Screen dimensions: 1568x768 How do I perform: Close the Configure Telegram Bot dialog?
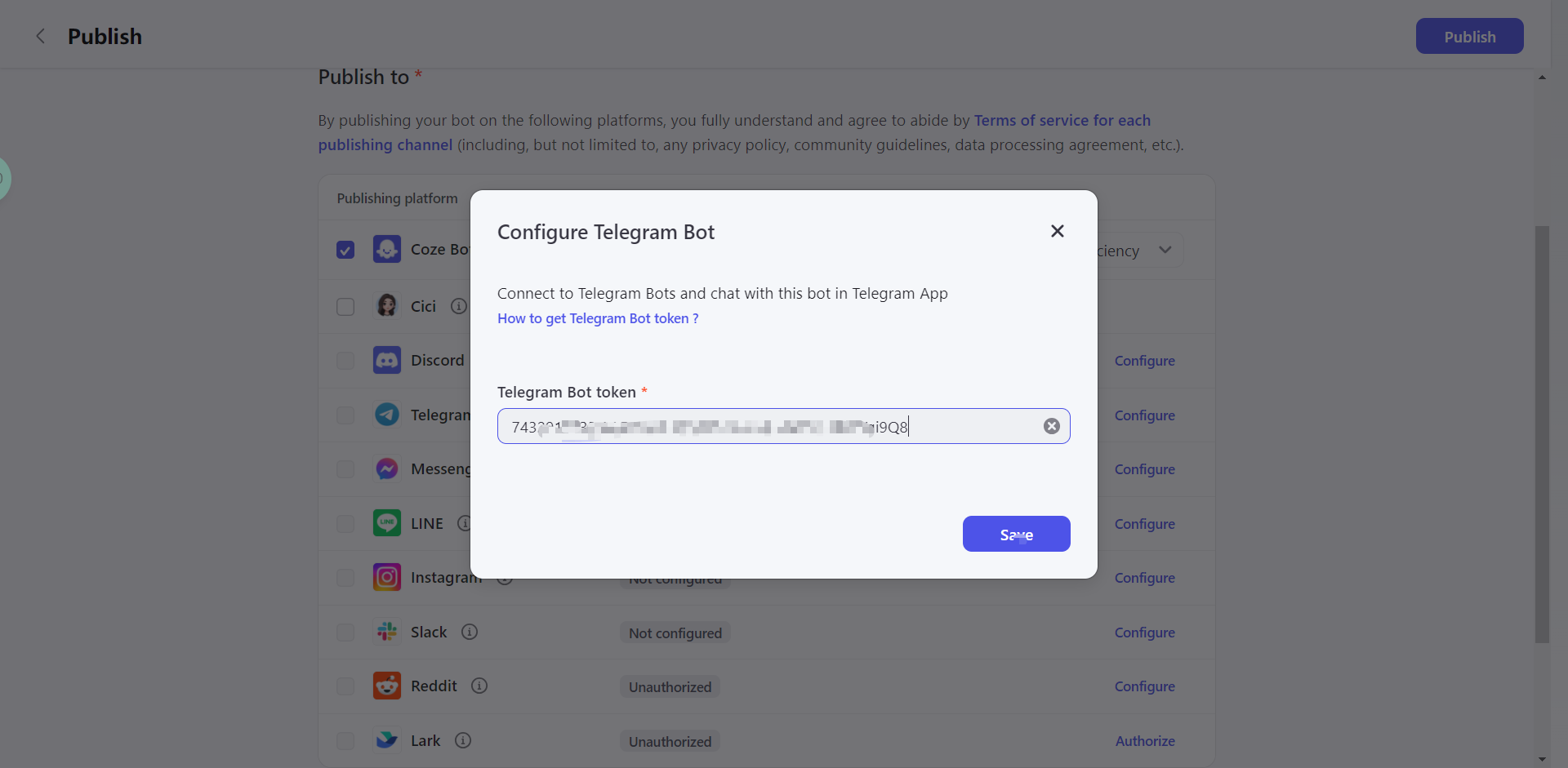pos(1057,231)
